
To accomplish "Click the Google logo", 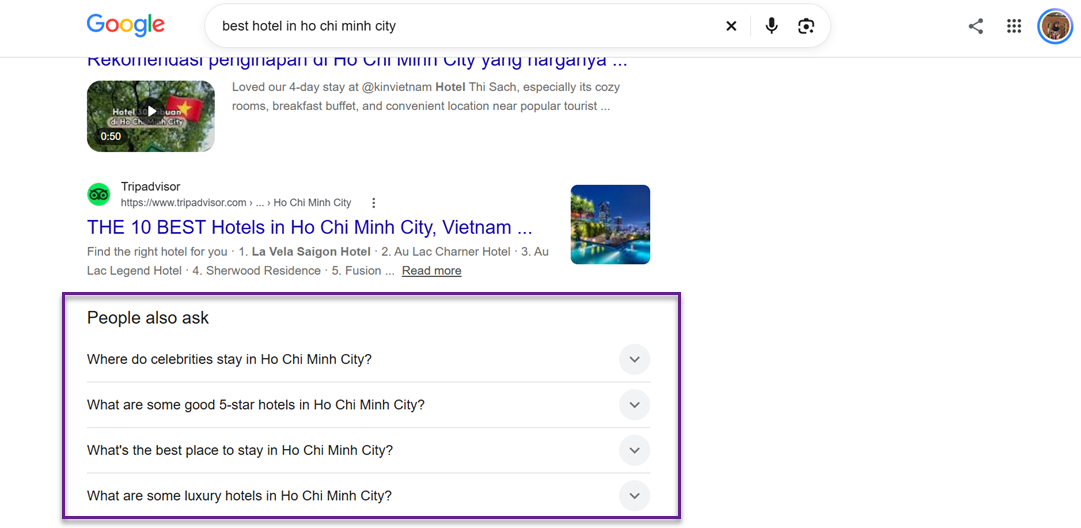I will point(125,26).
